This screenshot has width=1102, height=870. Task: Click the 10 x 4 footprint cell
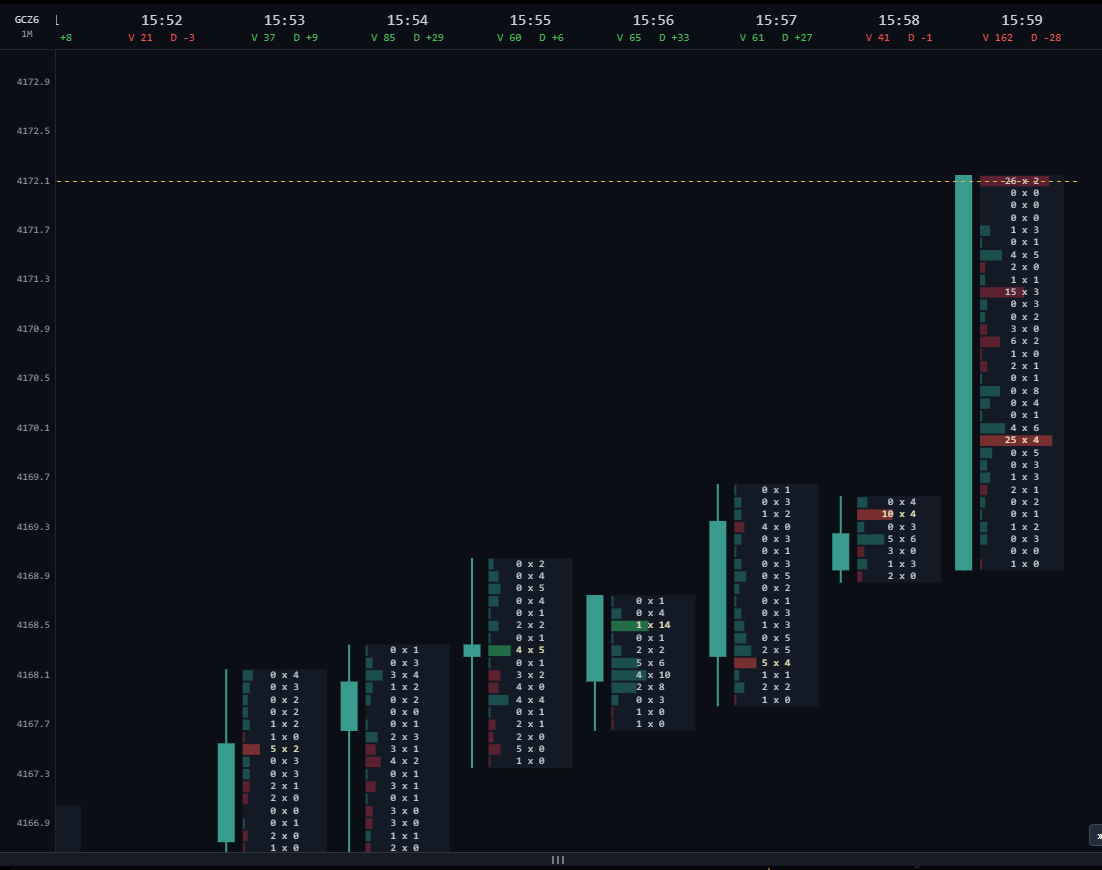899,514
